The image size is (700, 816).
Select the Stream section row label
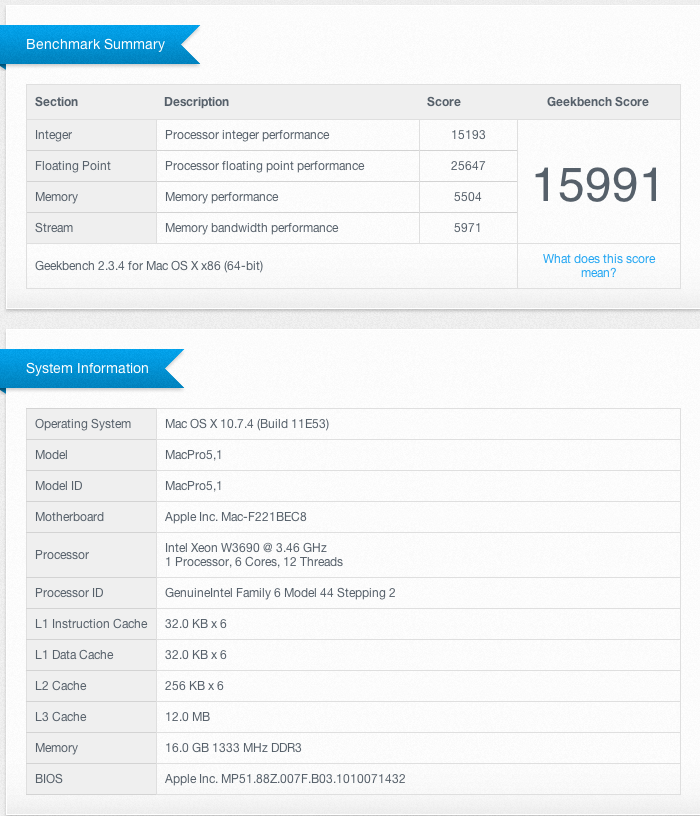54,227
